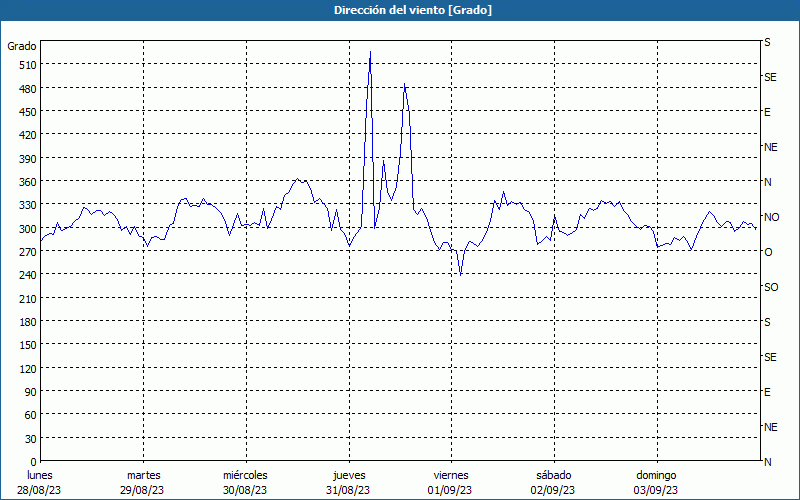The image size is (800, 500).
Task: Click the 270 y-axis label
Action: tap(27, 252)
